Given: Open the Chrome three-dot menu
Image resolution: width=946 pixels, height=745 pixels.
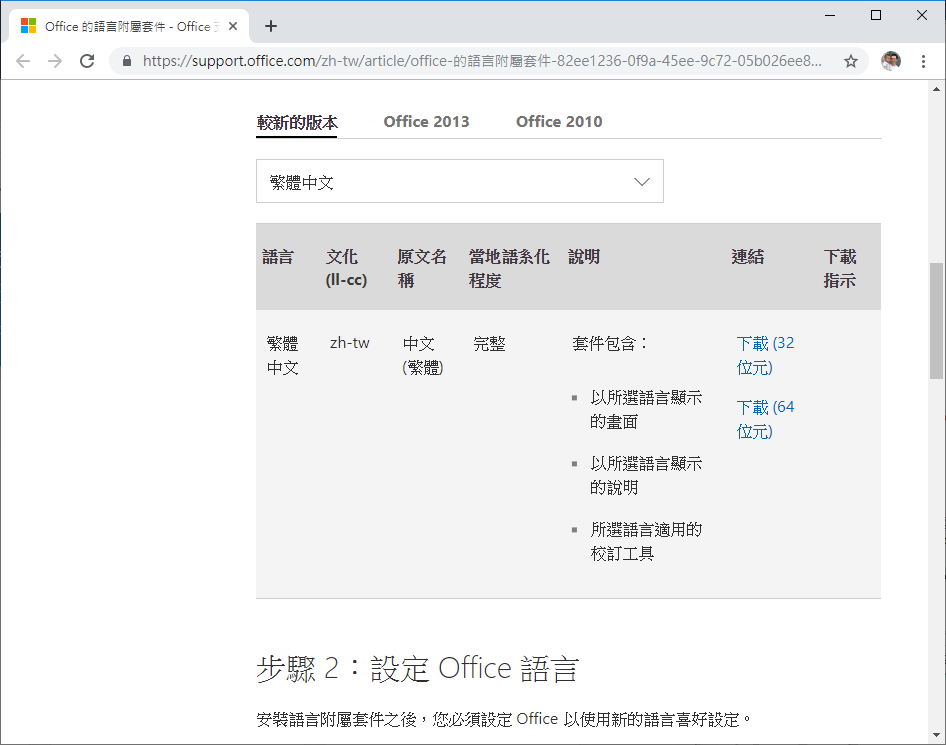Looking at the screenshot, I should pos(923,61).
